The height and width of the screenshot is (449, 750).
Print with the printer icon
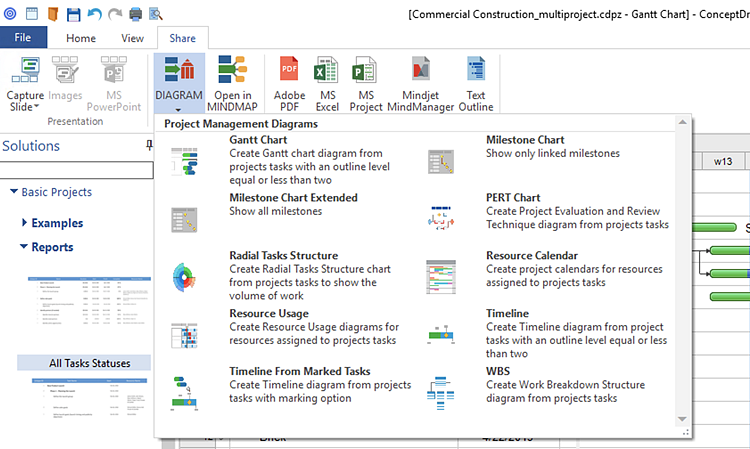(136, 14)
